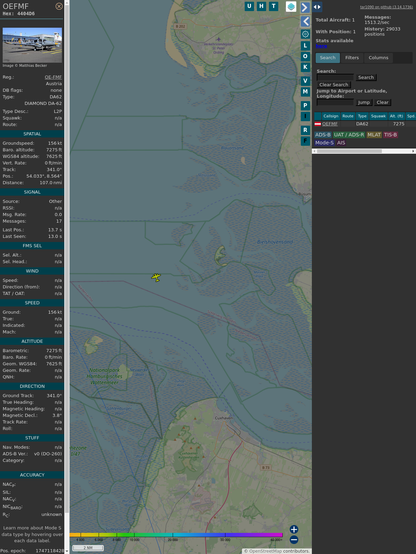Toggle the H map button

pyautogui.click(x=261, y=6)
